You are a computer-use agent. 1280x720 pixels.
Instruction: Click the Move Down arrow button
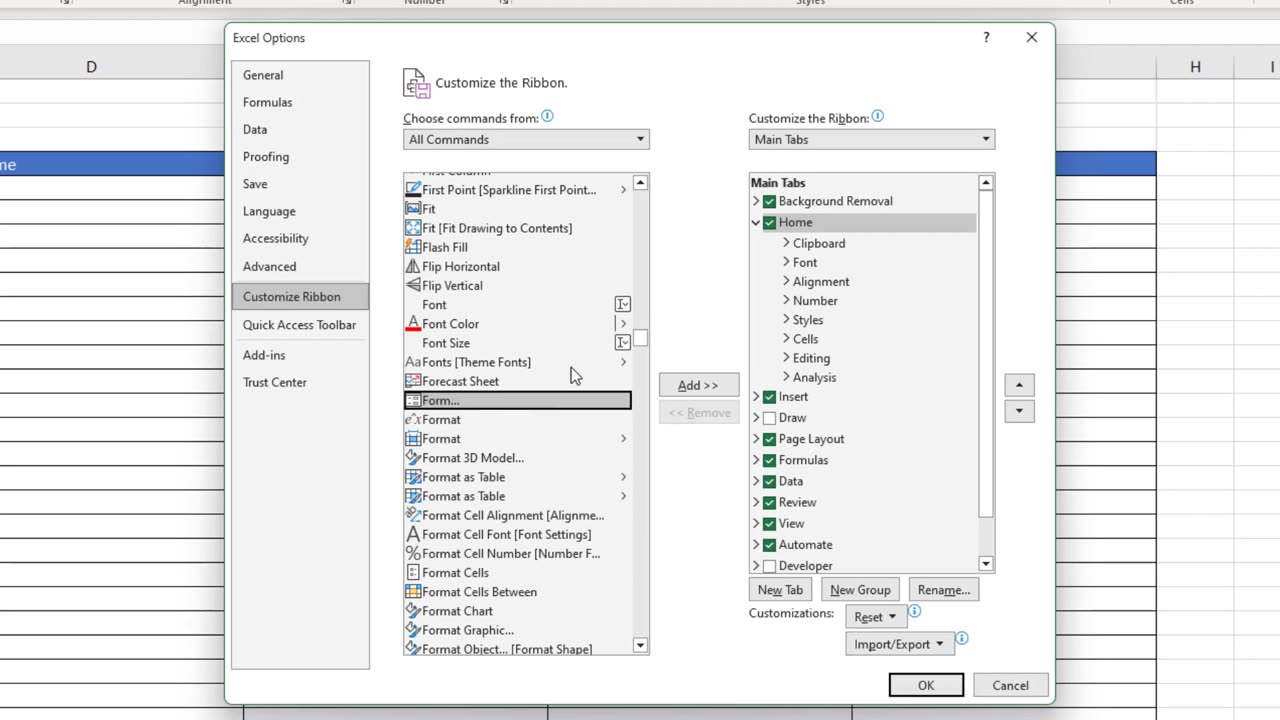point(1019,410)
